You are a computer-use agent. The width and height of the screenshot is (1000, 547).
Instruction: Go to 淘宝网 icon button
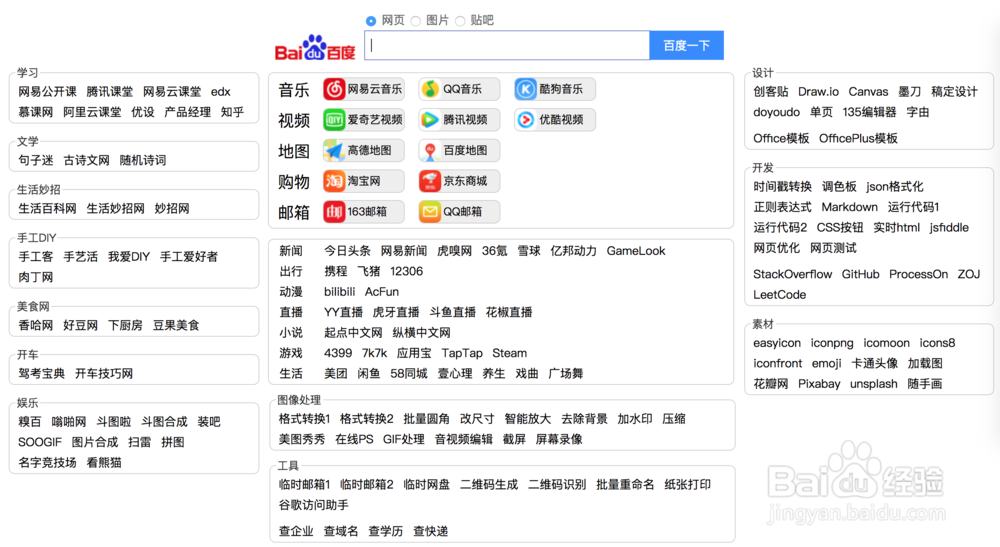pyautogui.click(x=364, y=181)
